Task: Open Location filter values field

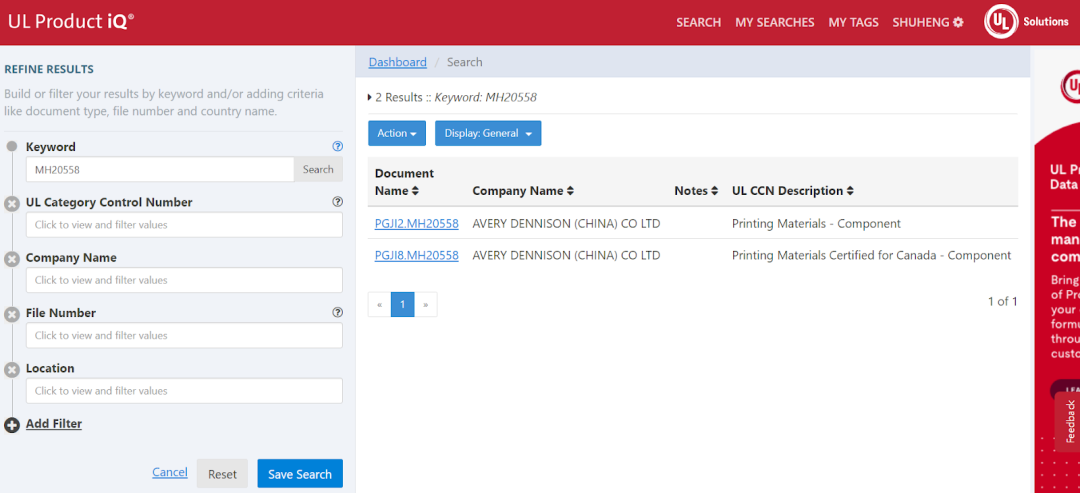Action: click(x=184, y=390)
